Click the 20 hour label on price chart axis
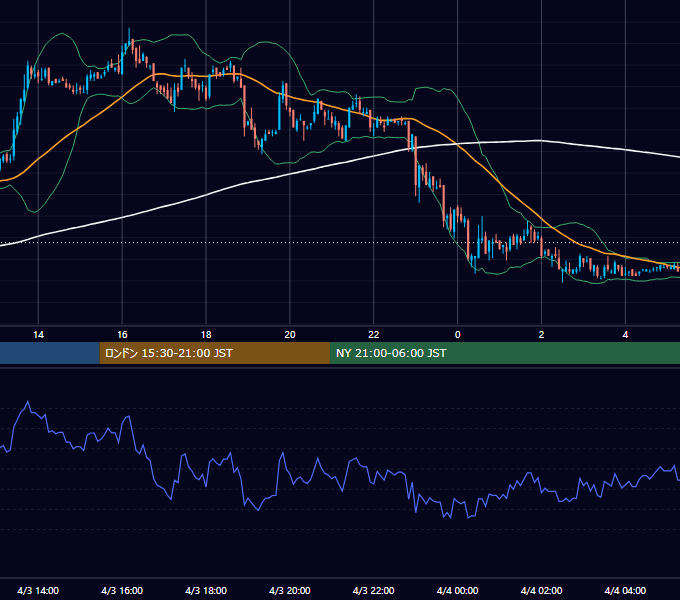The image size is (680, 600). coord(290,335)
